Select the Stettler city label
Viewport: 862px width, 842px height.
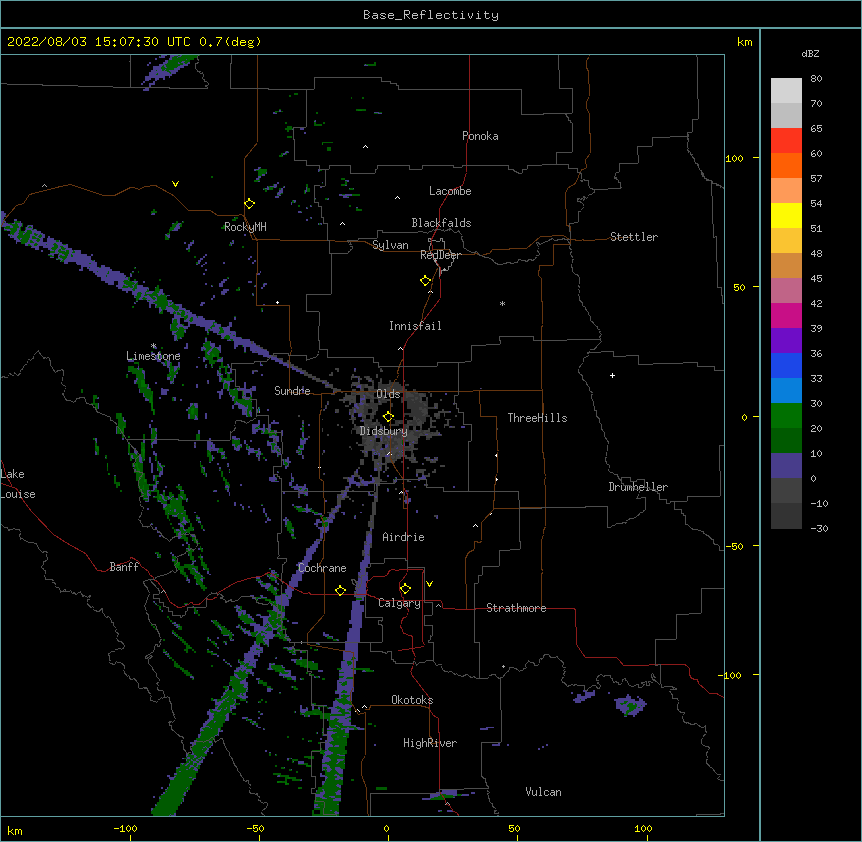633,237
